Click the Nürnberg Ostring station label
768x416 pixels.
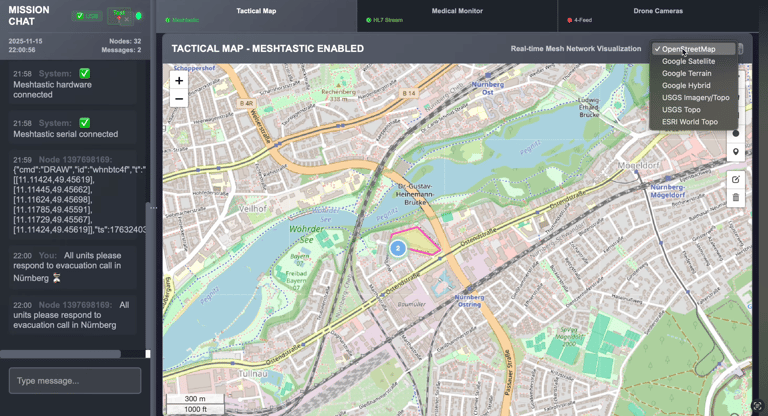pyautogui.click(x=469, y=301)
